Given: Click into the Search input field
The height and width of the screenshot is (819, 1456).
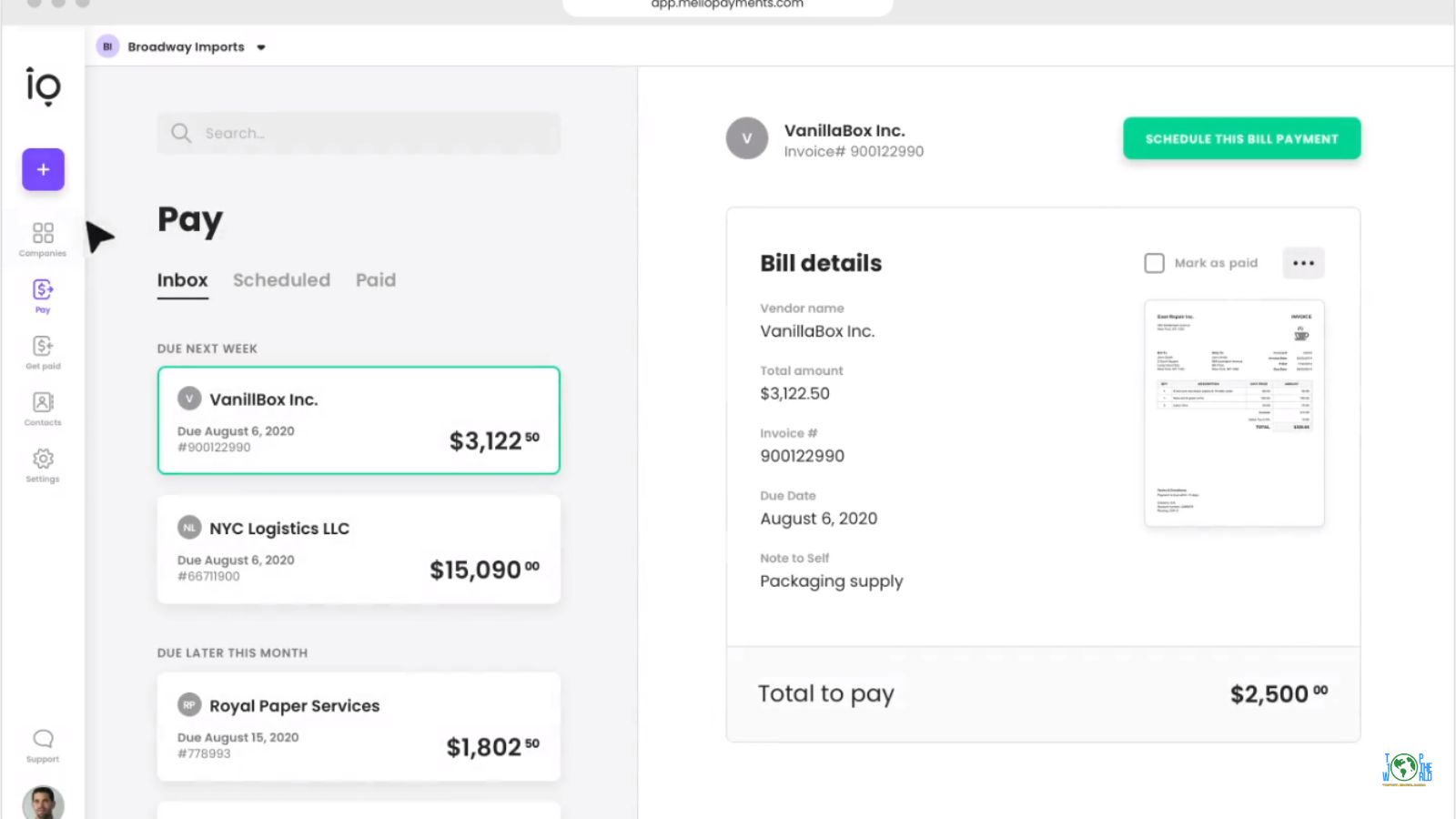Looking at the screenshot, I should pyautogui.click(x=359, y=133).
